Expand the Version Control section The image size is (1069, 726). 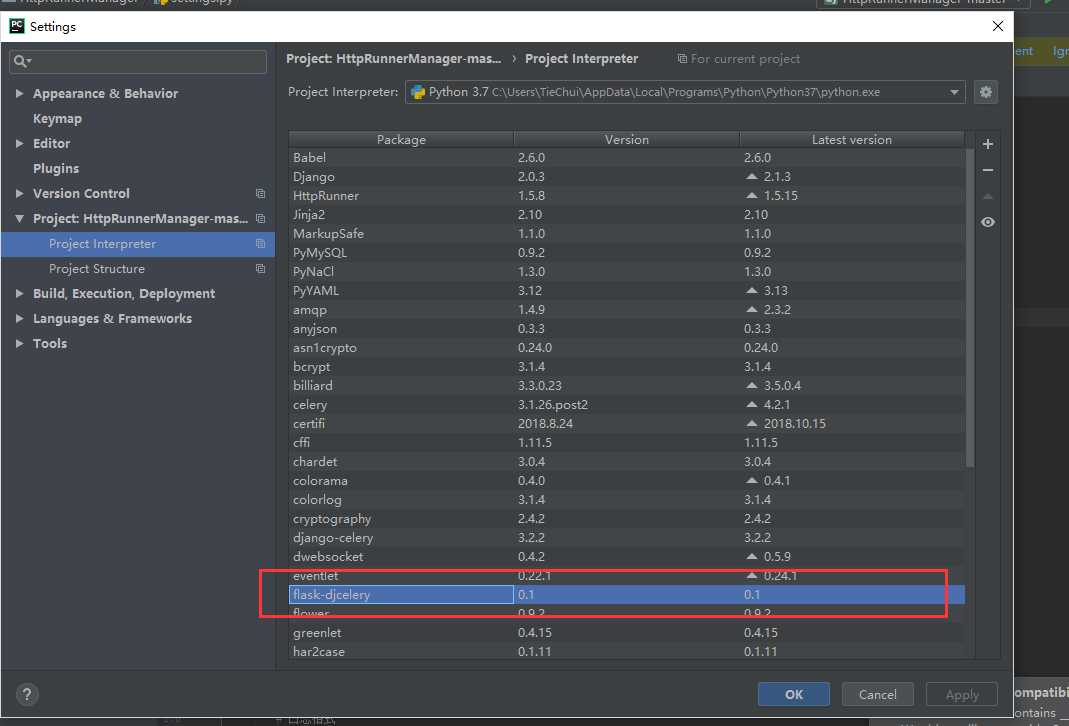click(x=19, y=194)
